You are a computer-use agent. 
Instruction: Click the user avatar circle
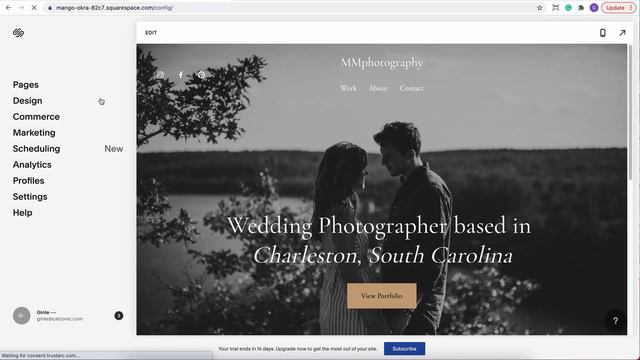tap(21, 316)
